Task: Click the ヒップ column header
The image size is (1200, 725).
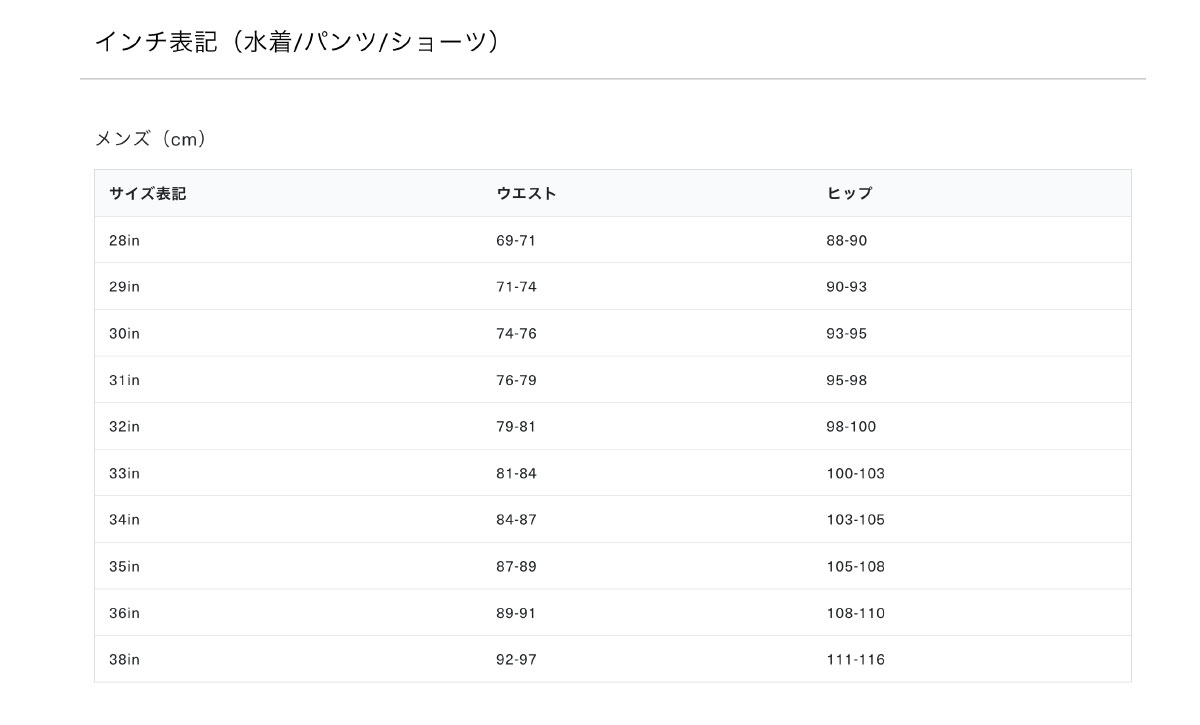Action: point(849,194)
